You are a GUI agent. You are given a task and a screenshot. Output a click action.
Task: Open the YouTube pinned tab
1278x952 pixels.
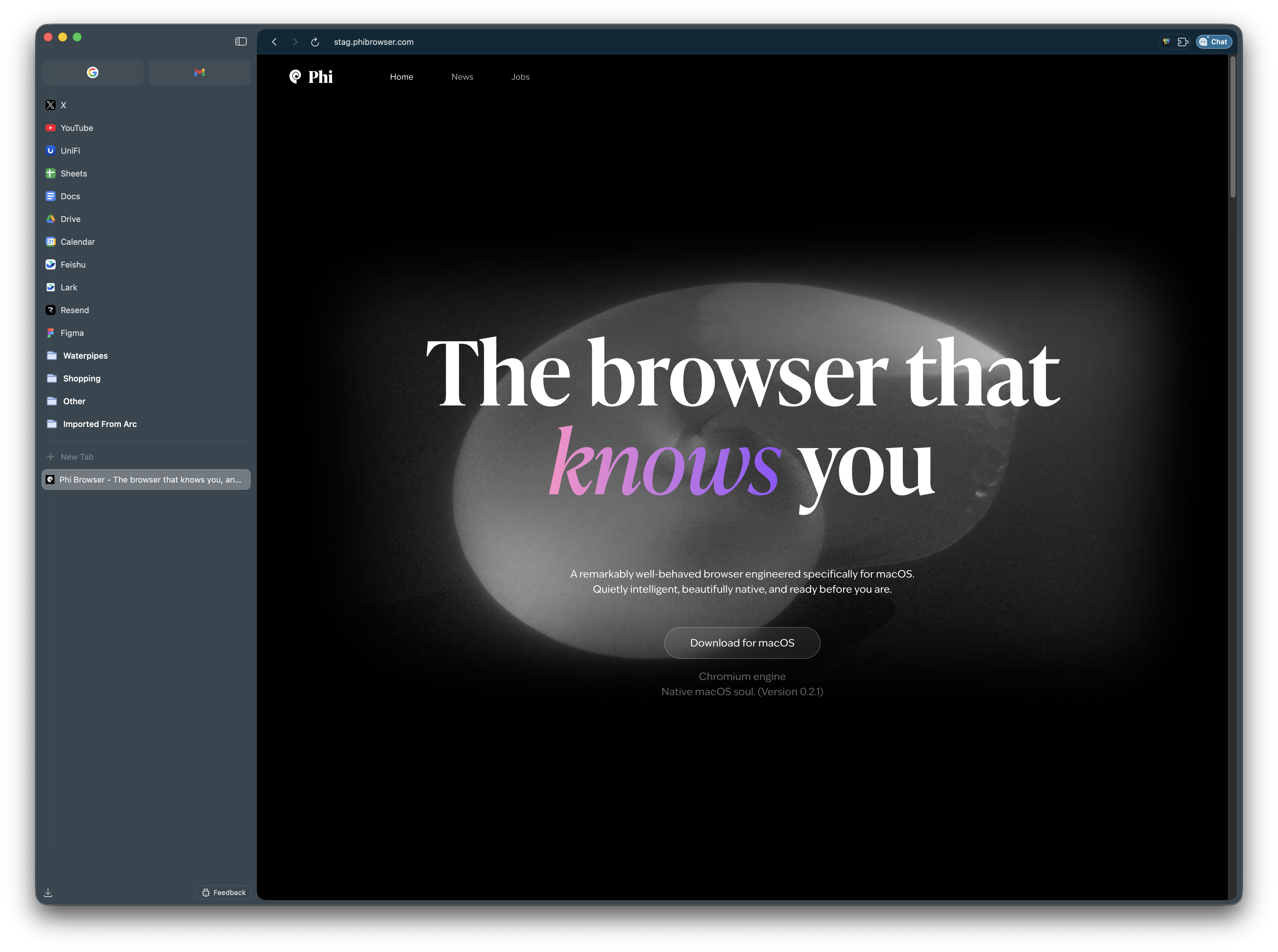[77, 127]
